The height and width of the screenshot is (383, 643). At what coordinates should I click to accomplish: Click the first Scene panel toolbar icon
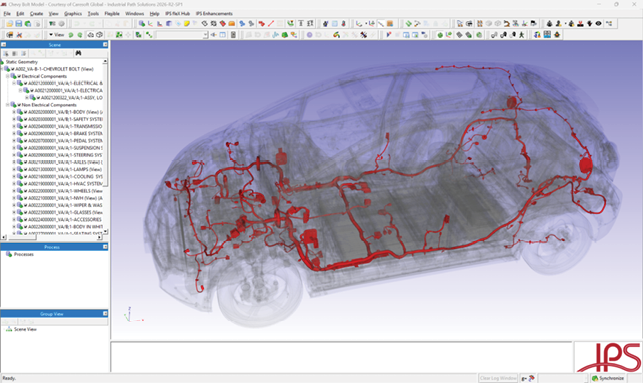pyautogui.click(x=6, y=53)
